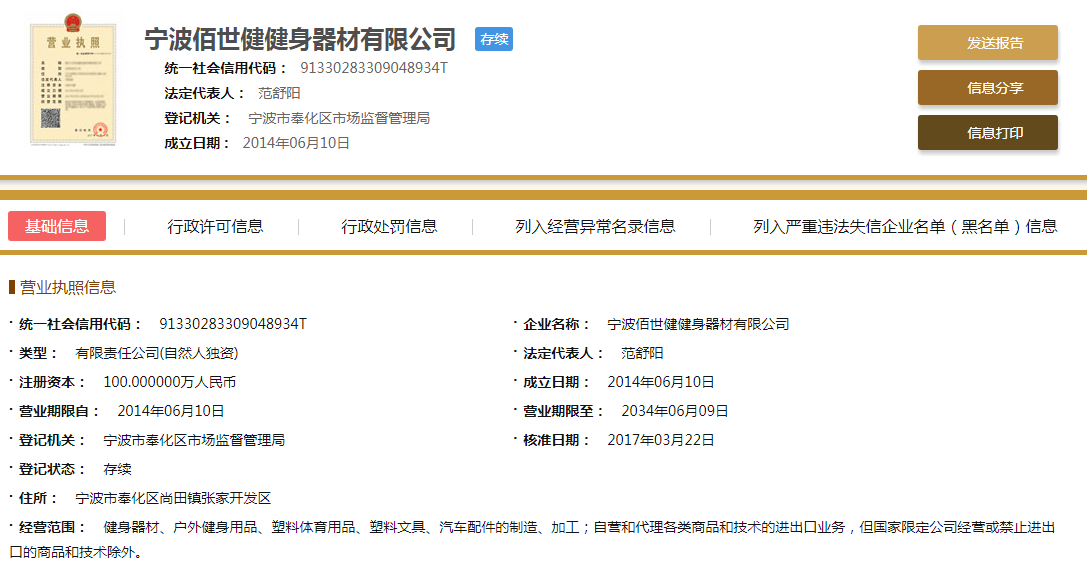Click the 登记机关 value in license info
The image size is (1087, 567).
coord(194,440)
